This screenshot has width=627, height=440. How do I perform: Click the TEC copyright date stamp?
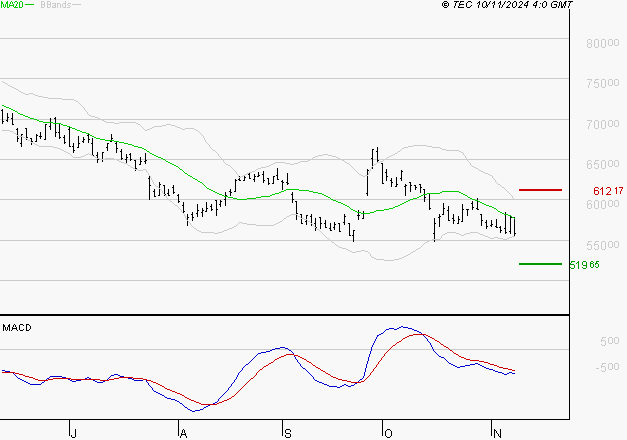pyautogui.click(x=507, y=5)
